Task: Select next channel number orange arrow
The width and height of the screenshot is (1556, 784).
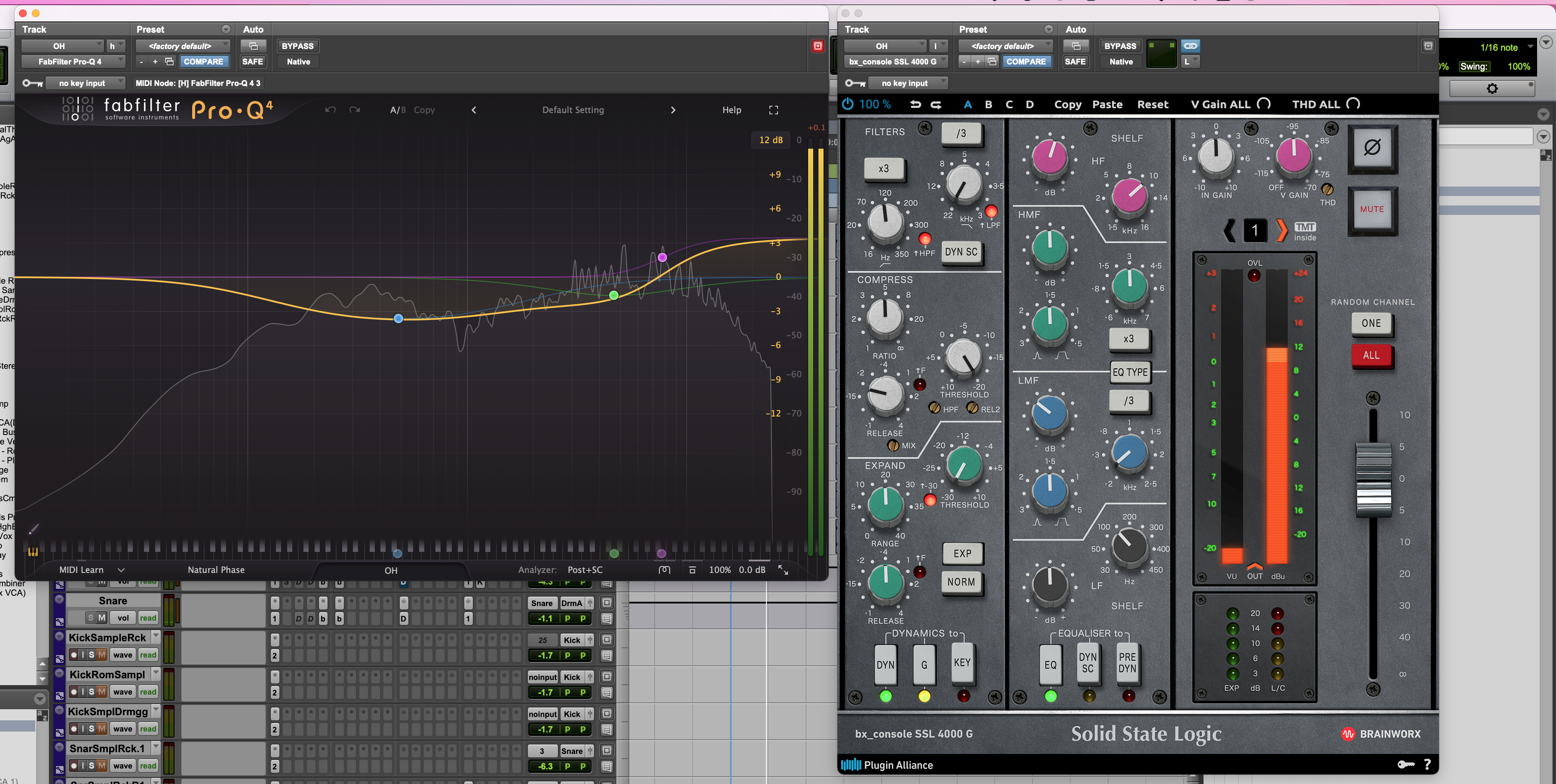Action: 1281,230
